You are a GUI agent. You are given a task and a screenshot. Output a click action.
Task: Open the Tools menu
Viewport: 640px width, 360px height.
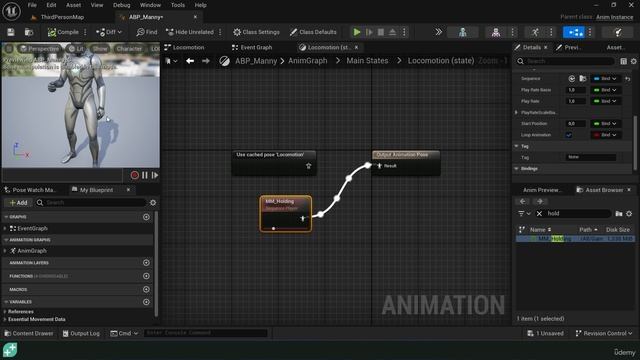point(178,5)
